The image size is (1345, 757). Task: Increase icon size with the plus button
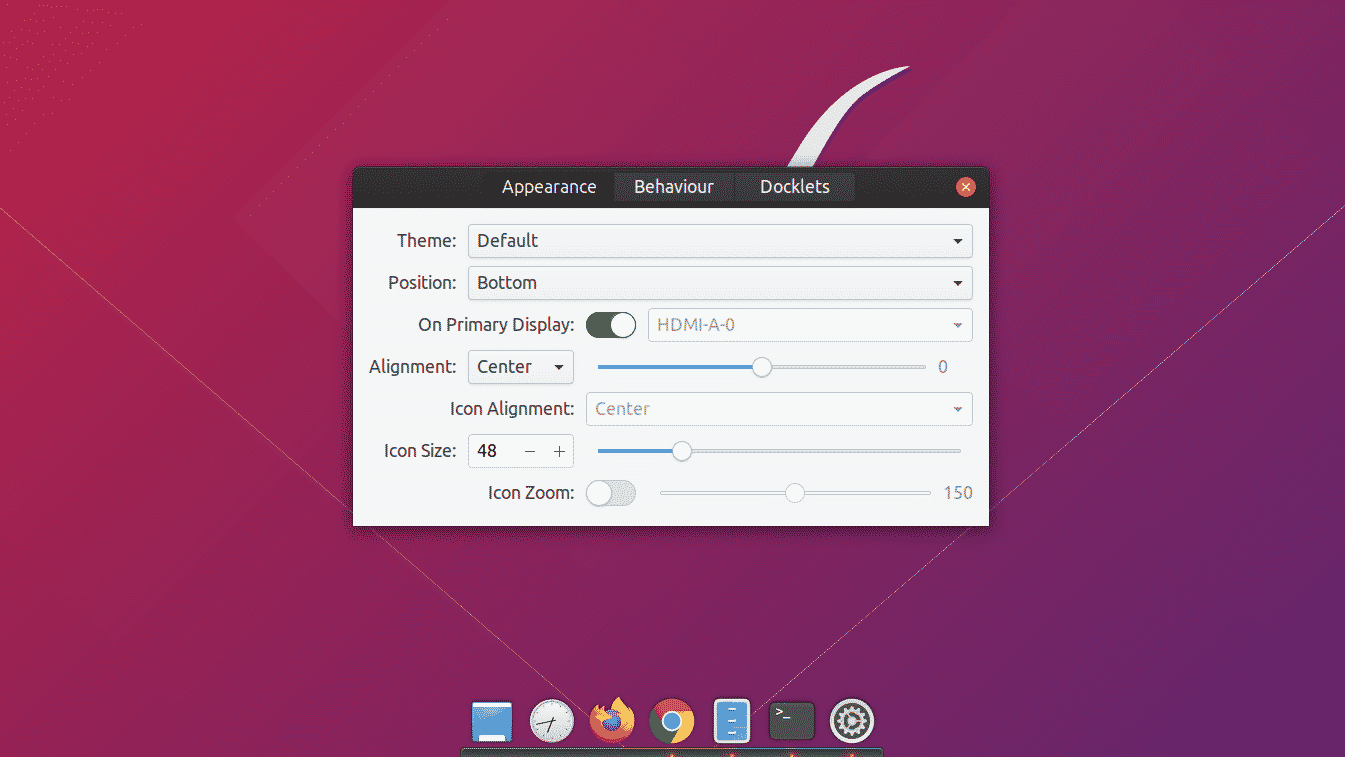(559, 451)
